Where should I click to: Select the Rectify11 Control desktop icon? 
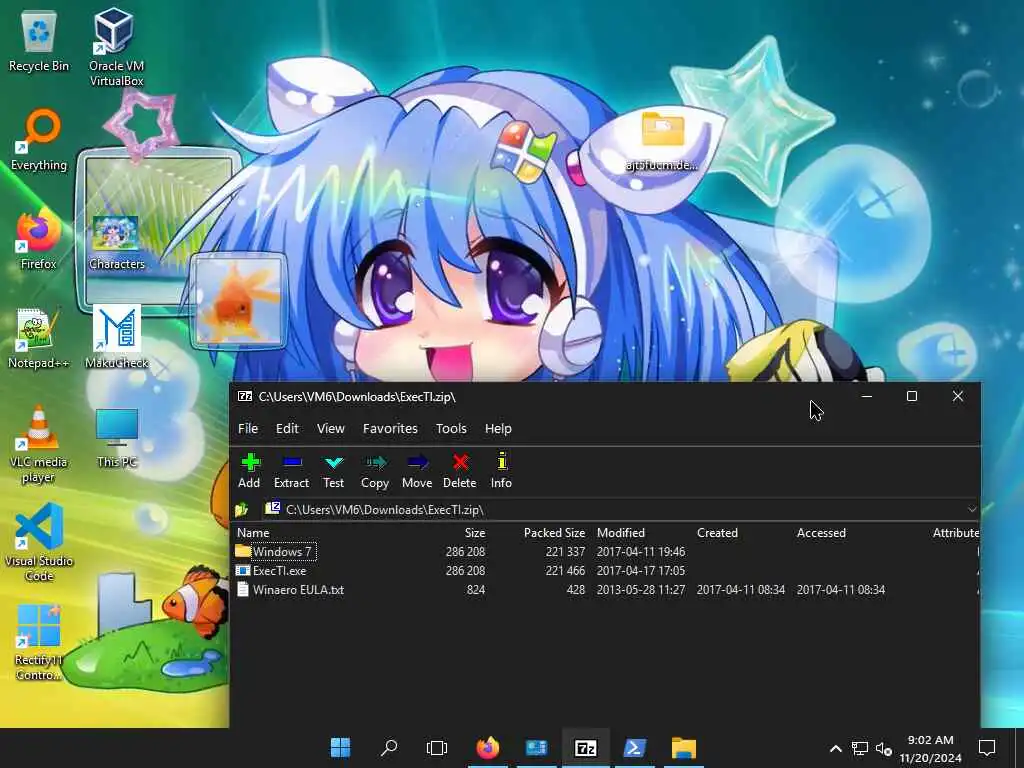point(39,643)
